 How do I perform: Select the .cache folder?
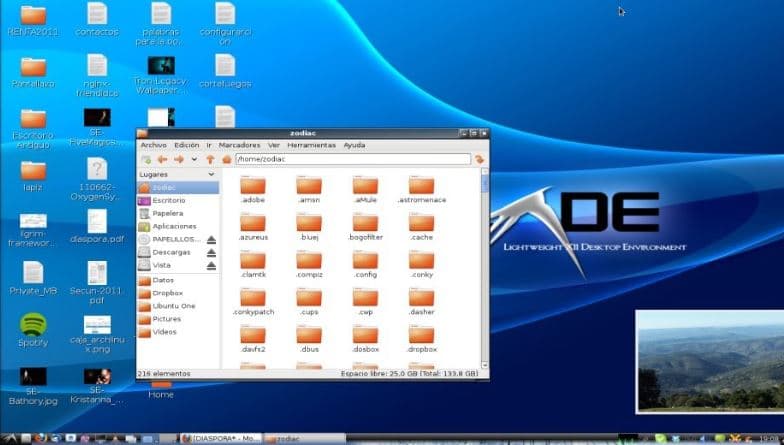click(x=422, y=228)
